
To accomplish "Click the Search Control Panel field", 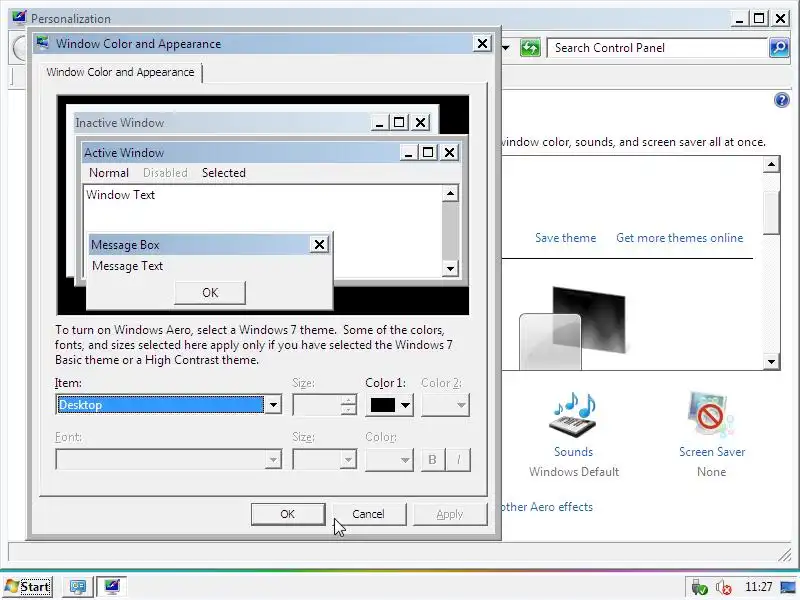I will 657,48.
